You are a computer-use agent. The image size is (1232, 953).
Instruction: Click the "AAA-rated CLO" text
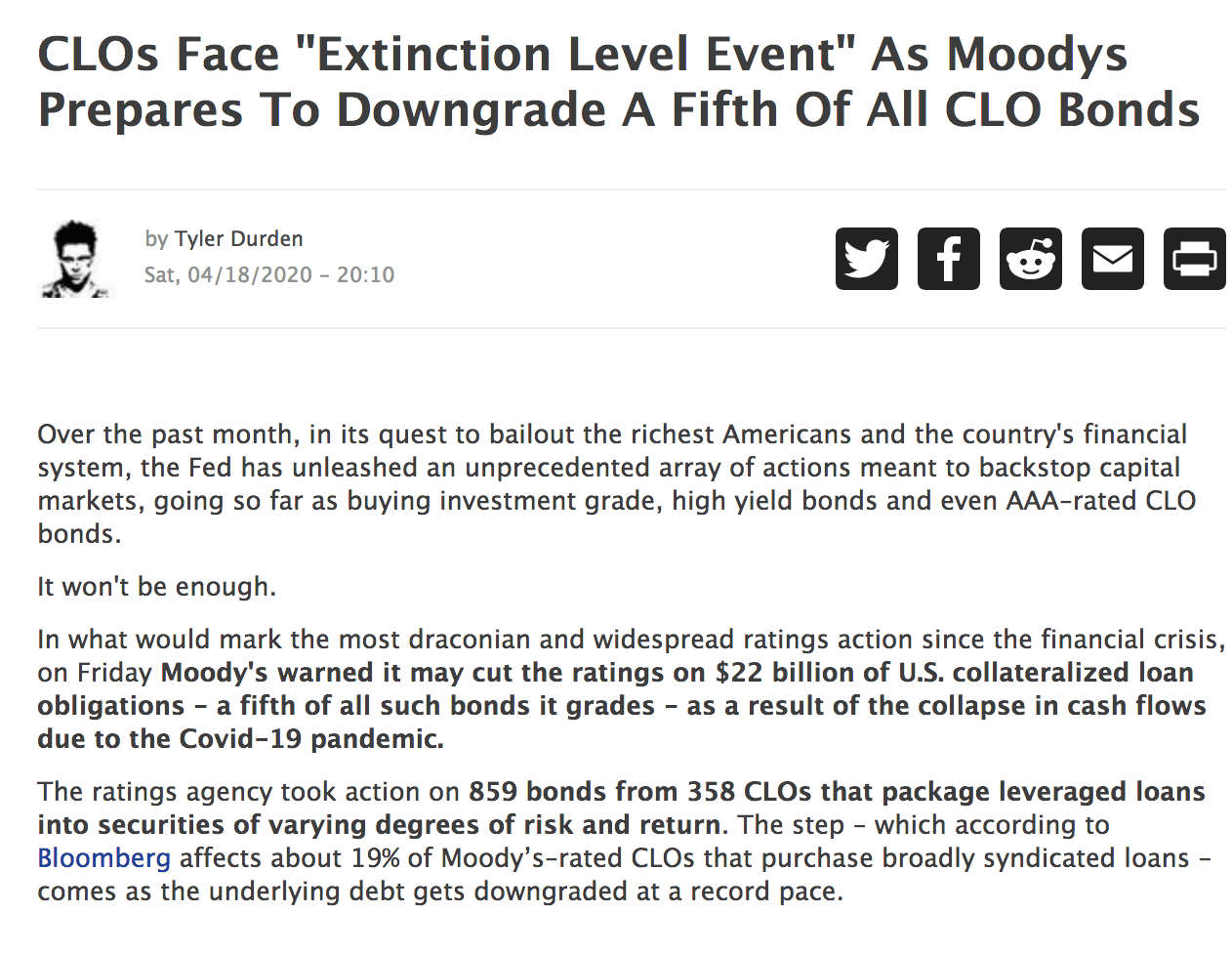(1101, 501)
